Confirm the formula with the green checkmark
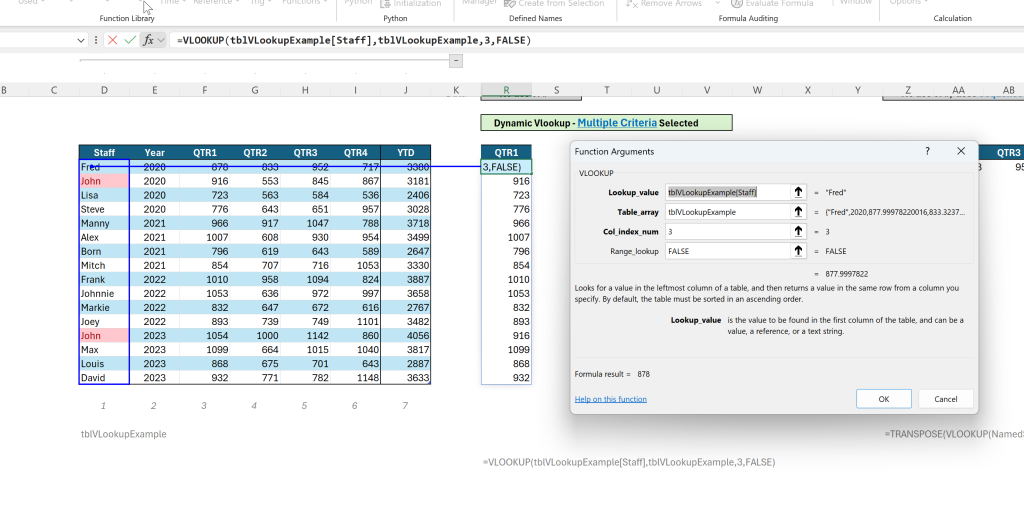The width and height of the screenshot is (1024, 528). click(130, 40)
